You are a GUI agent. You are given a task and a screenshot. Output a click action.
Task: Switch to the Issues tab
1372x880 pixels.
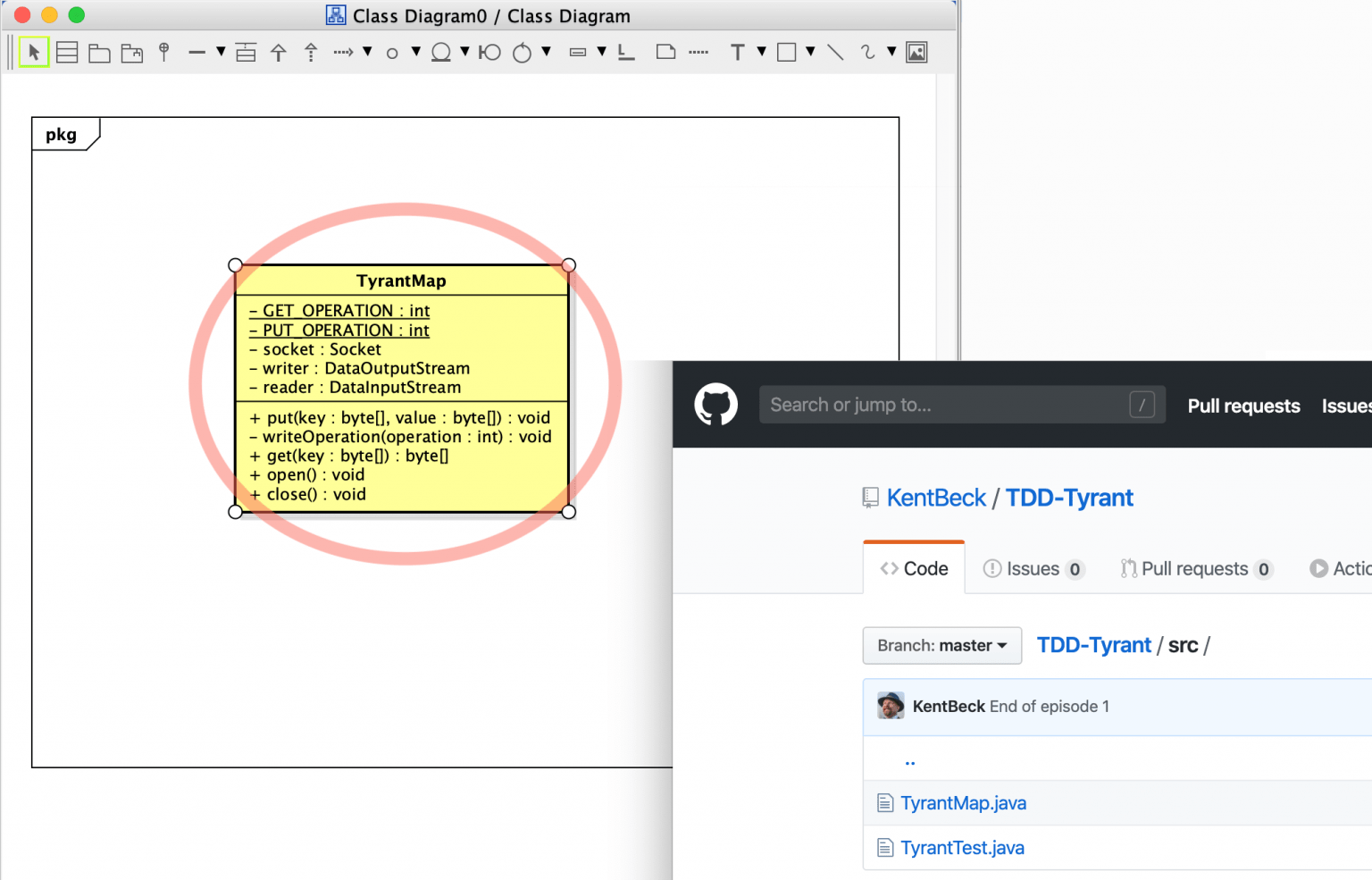(1033, 569)
